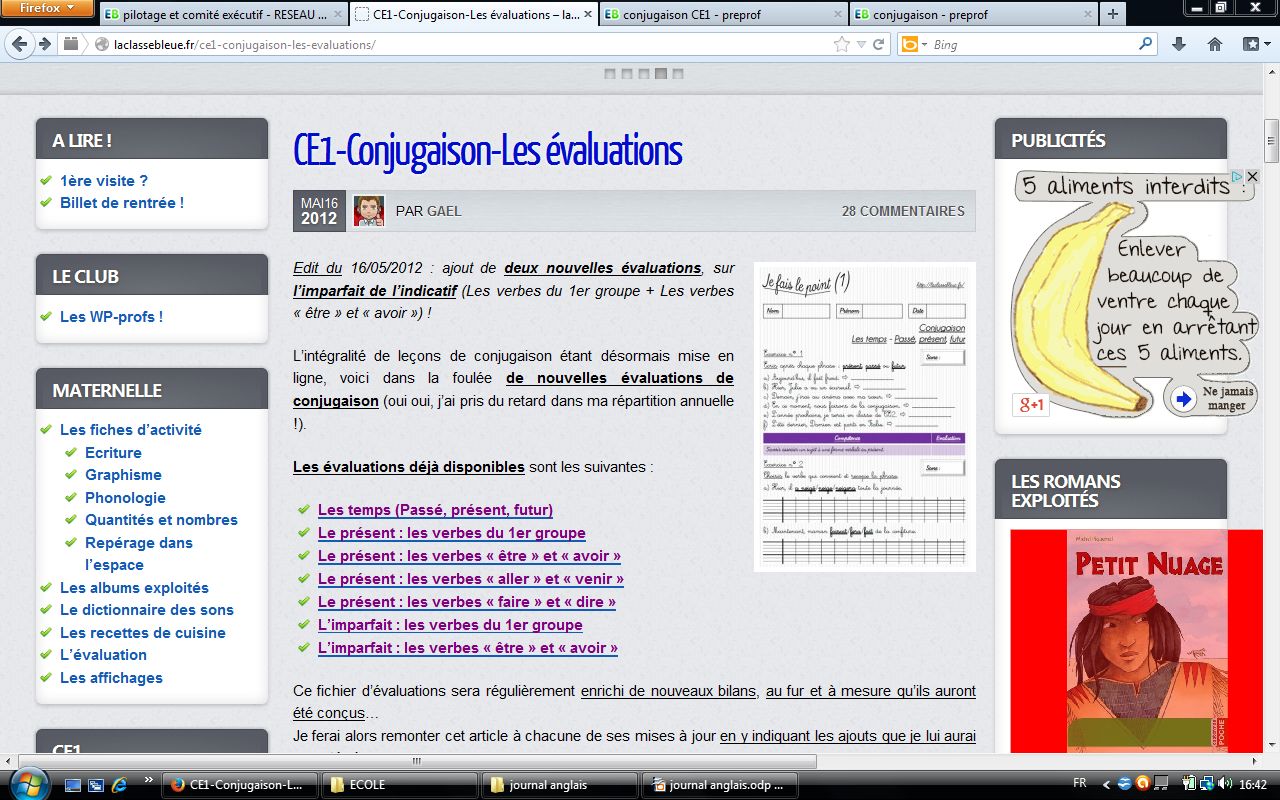Open URL history dropdown arrow in address bar

[862, 45]
